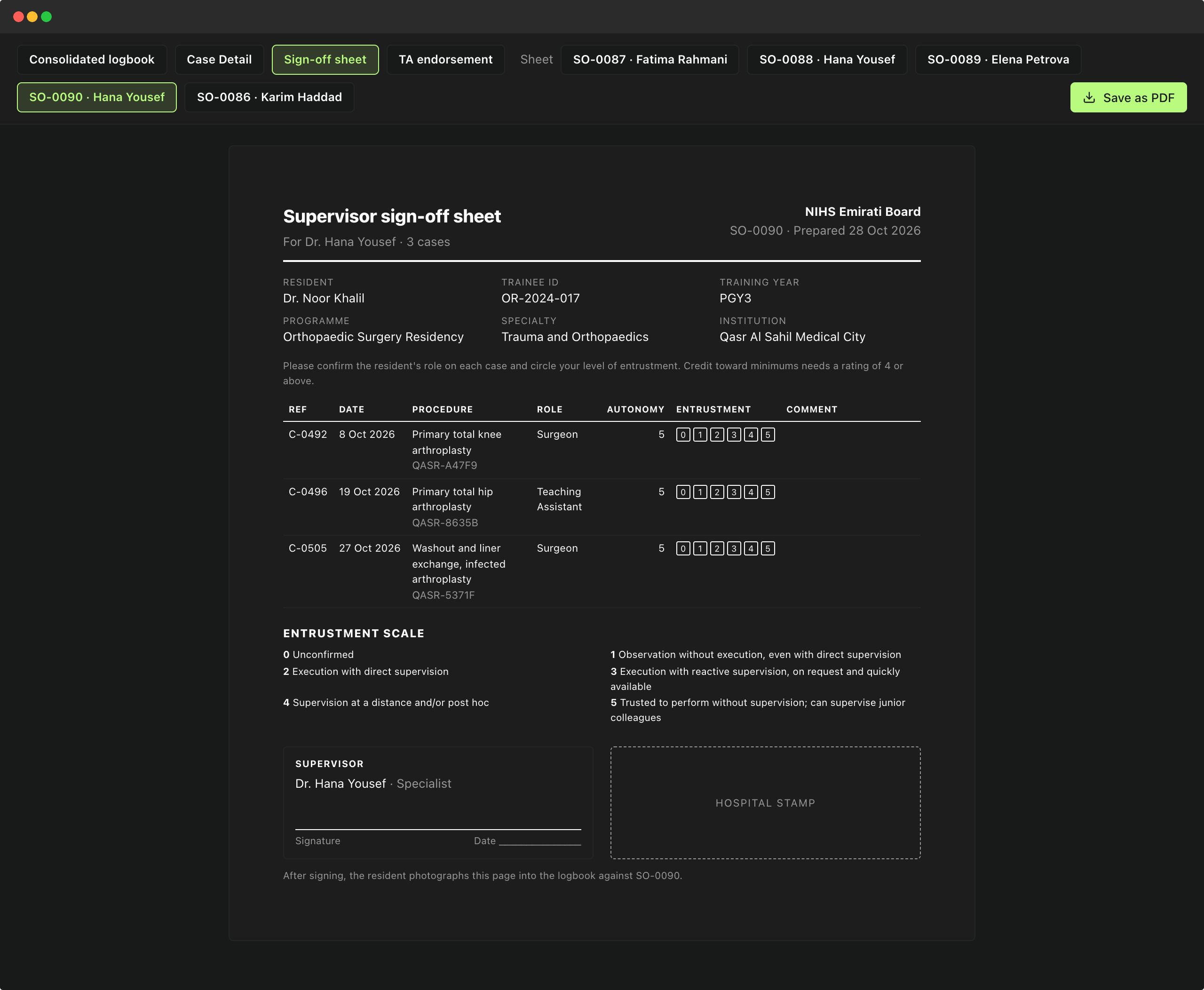Mark entrustment 2 for case C-0492
Viewport: 1204px width, 990px height.
[x=717, y=435]
